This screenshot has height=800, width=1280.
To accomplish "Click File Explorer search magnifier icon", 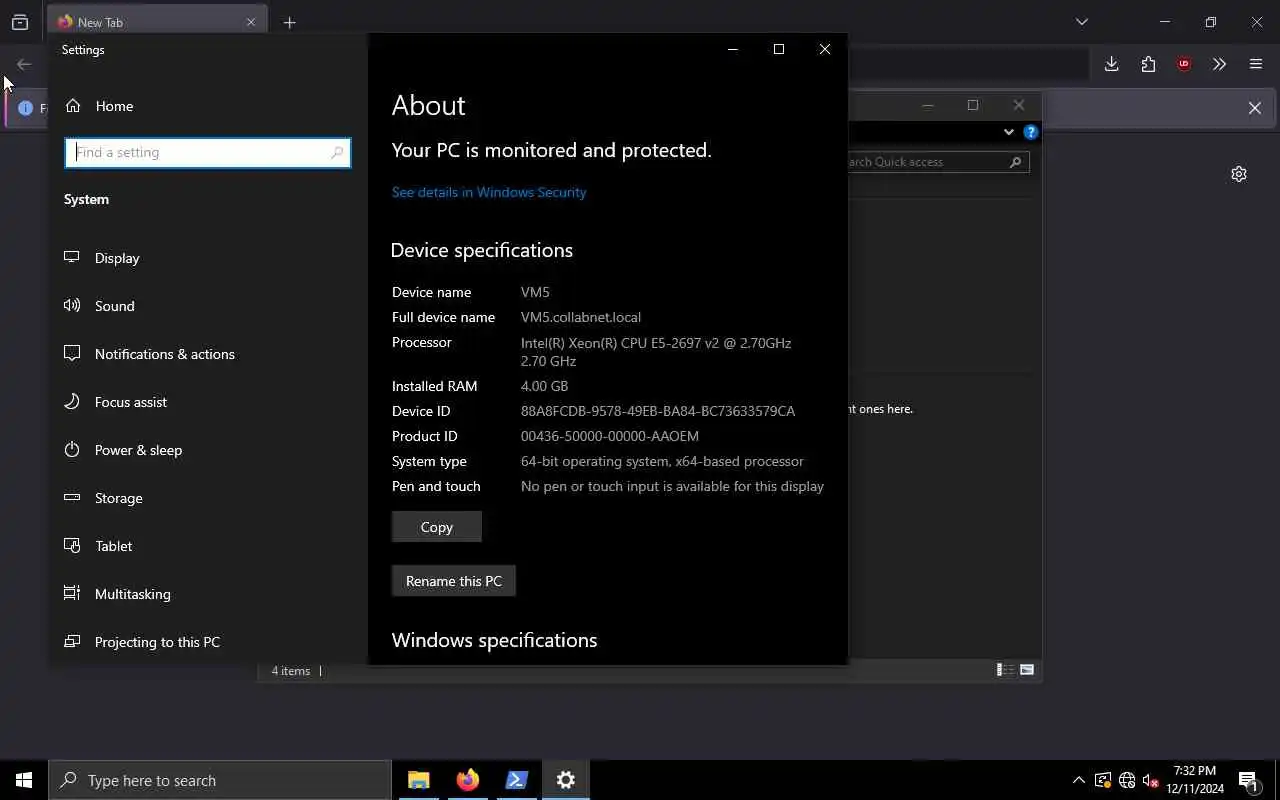I will (x=1015, y=162).
